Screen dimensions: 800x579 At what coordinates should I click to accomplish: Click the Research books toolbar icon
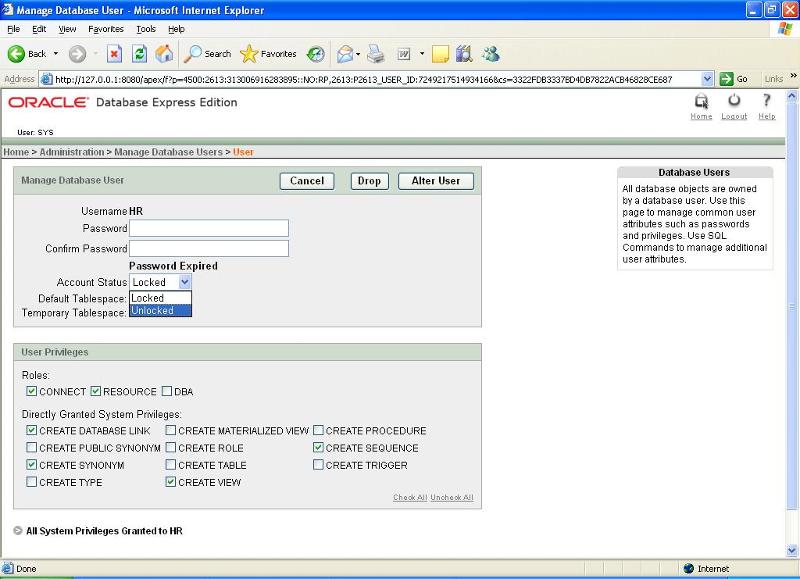tap(464, 54)
